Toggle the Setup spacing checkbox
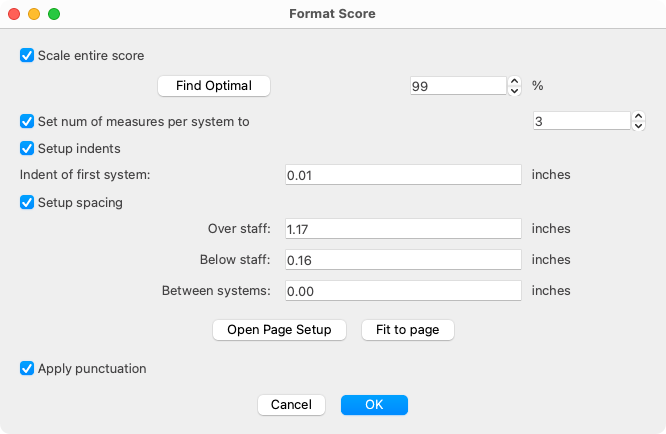 [27, 202]
